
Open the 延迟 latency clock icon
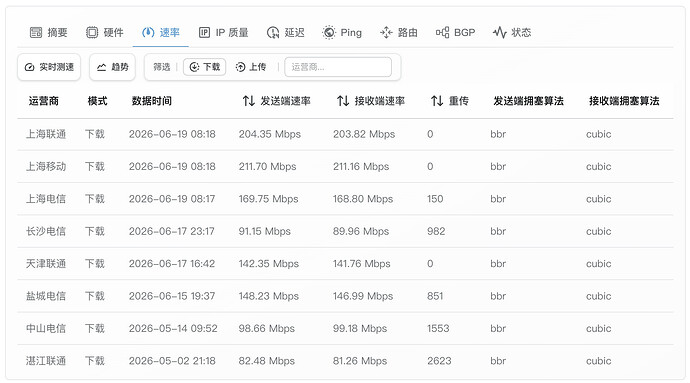tap(273, 32)
